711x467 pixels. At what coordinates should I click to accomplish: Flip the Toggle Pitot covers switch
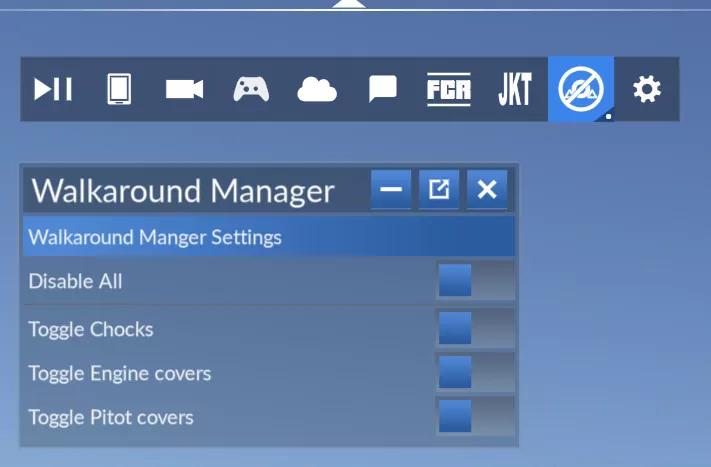point(475,416)
